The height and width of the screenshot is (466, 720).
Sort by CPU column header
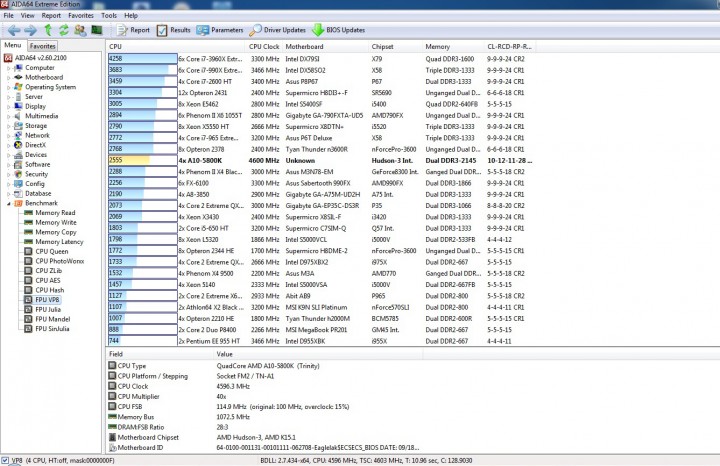pyautogui.click(x=175, y=46)
